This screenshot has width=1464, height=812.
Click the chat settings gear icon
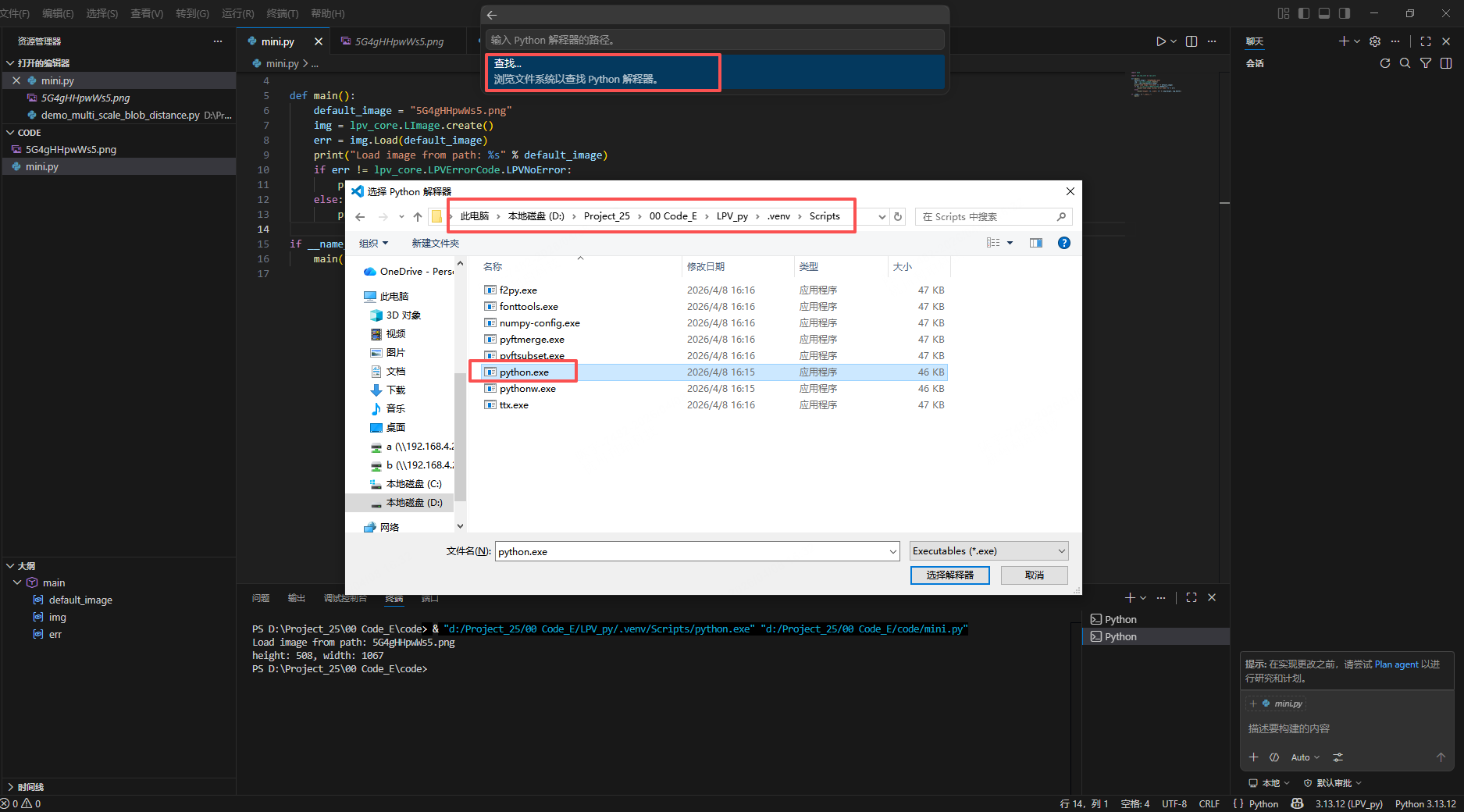click(x=1375, y=41)
